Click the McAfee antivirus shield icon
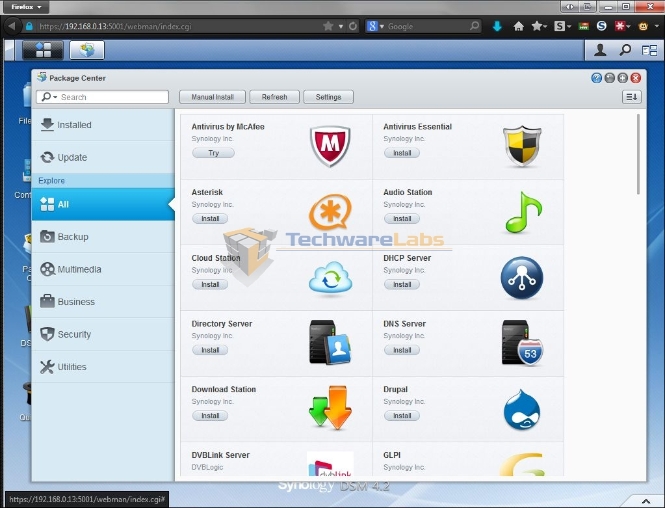 (330, 146)
